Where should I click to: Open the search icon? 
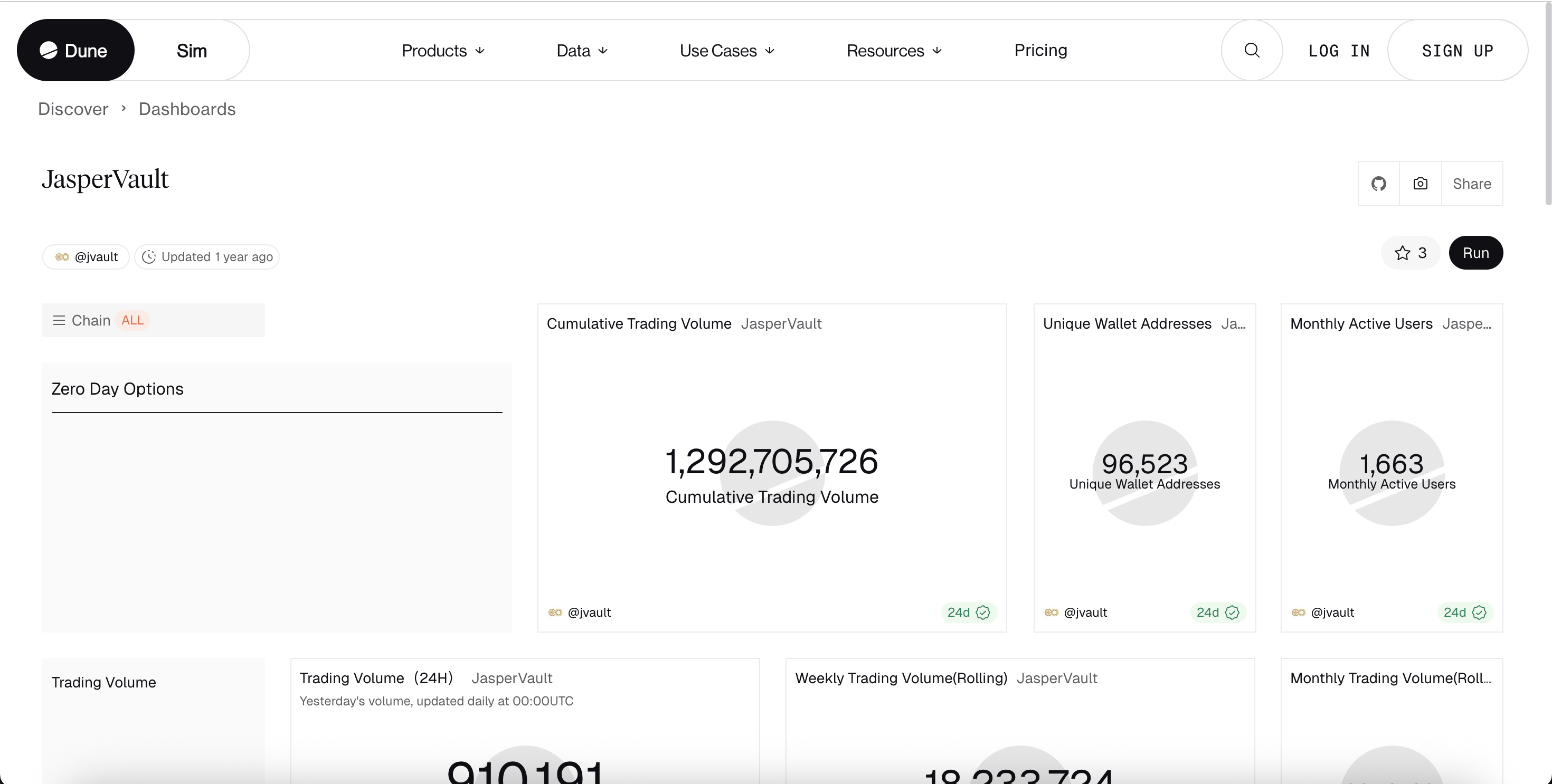pos(1251,50)
